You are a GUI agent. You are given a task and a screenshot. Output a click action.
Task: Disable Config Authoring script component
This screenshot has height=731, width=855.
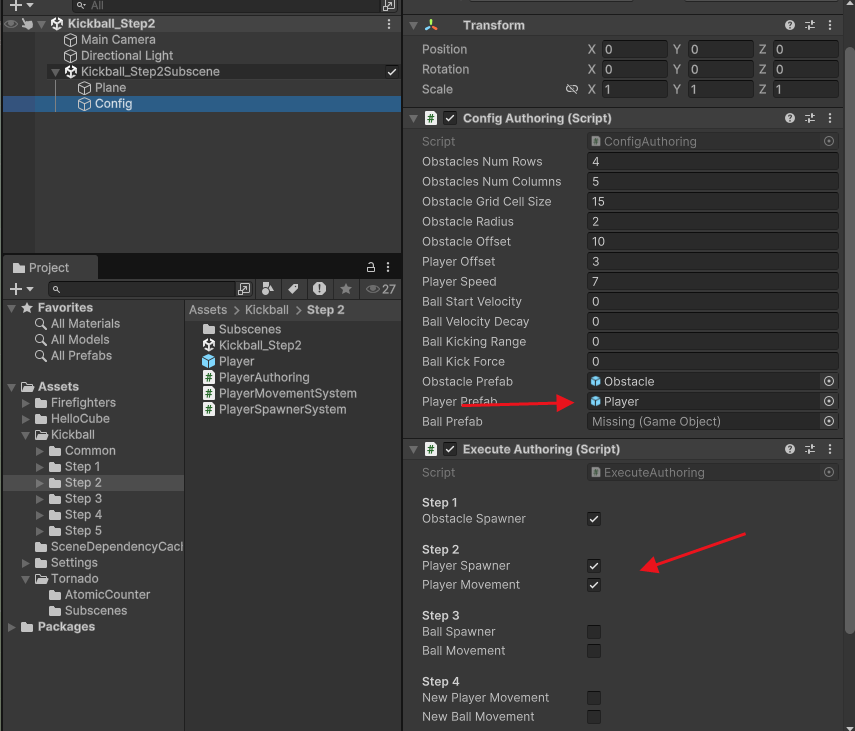click(450, 118)
